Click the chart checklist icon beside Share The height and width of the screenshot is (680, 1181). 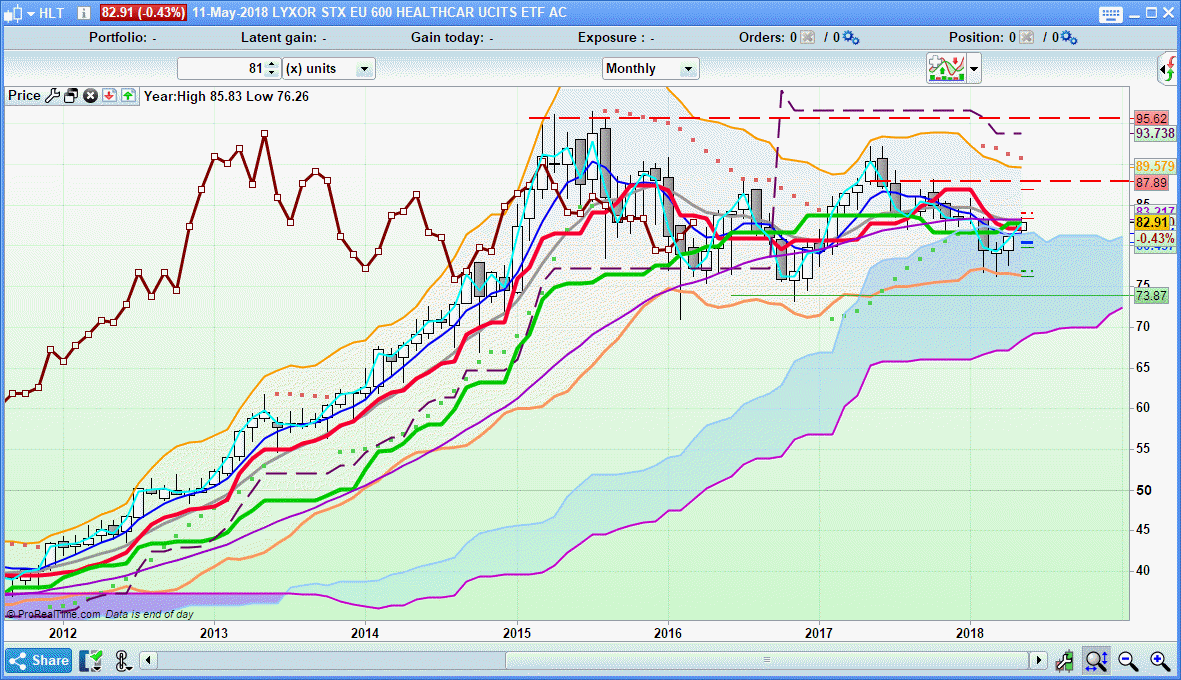(91, 660)
